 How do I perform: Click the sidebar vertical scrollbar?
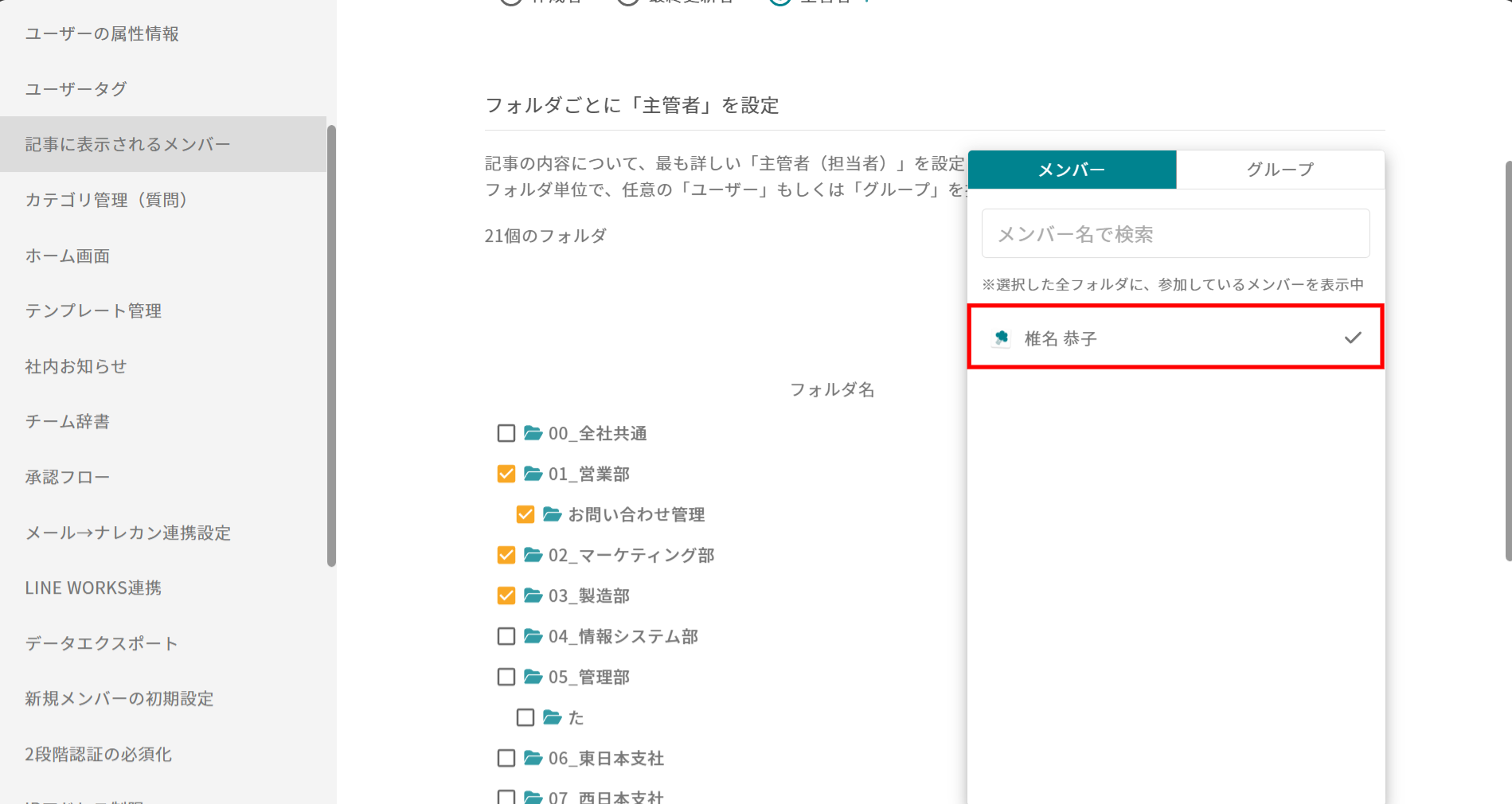[x=331, y=345]
